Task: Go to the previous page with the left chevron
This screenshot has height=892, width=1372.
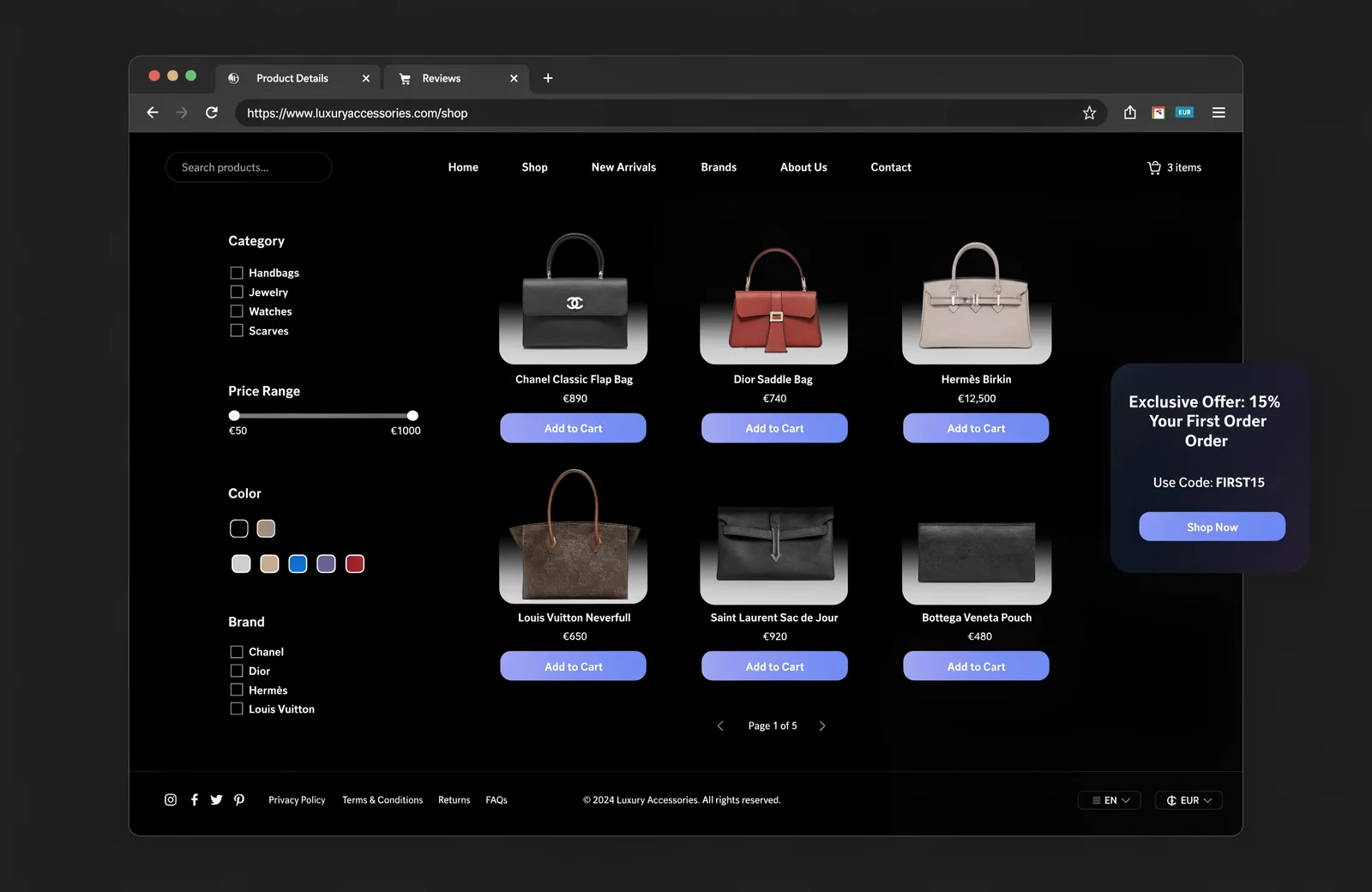Action: coord(720,726)
